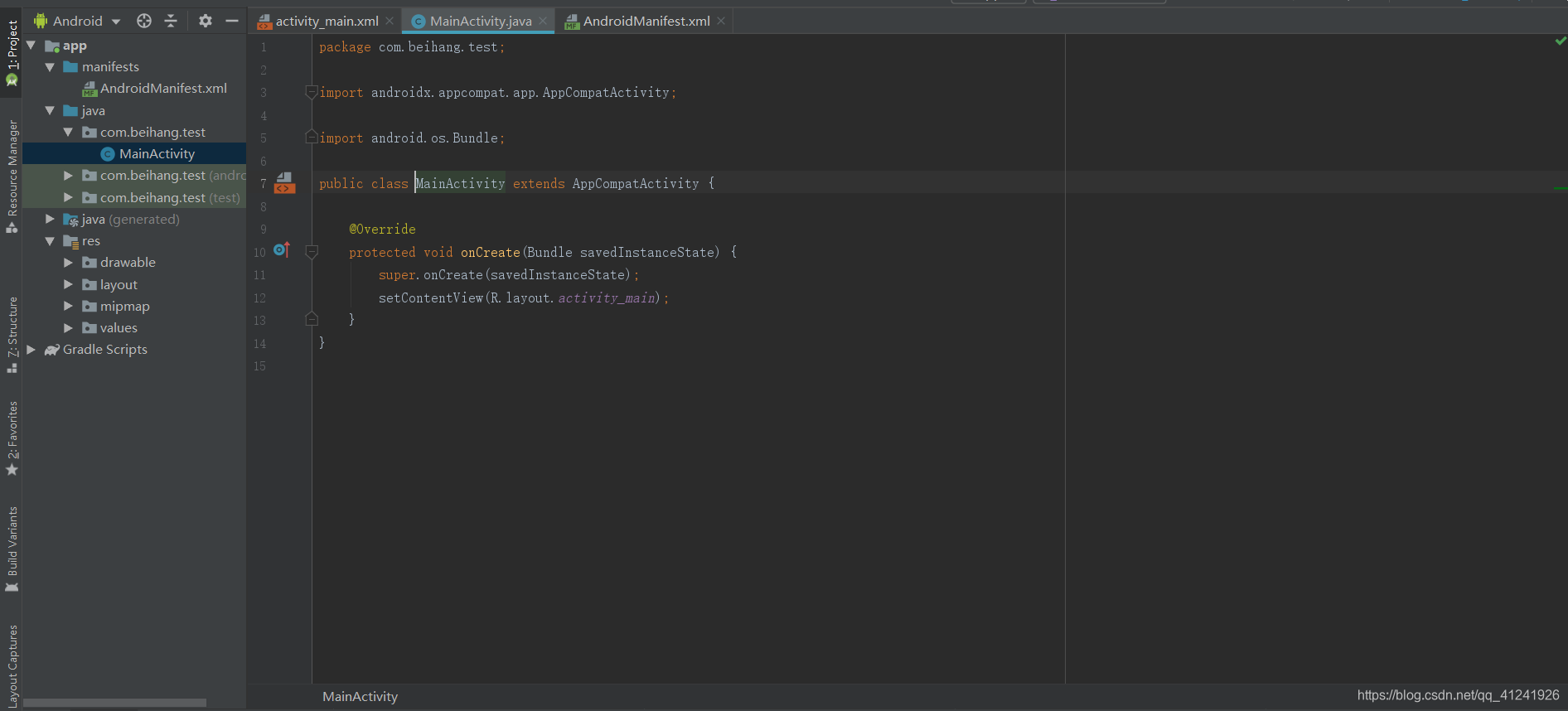Close the AndroidManifest.xml tab
Image resolution: width=1568 pixels, height=711 pixels.
pos(721,22)
